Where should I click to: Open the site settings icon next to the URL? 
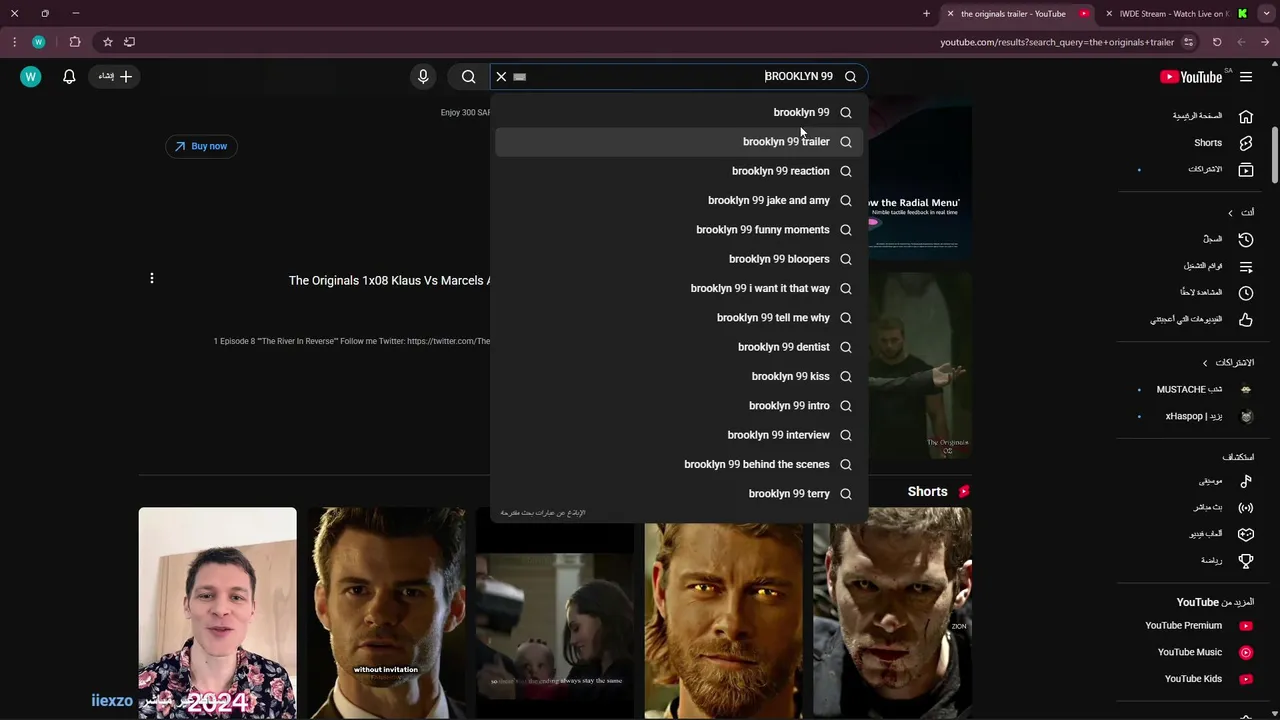click(1188, 42)
